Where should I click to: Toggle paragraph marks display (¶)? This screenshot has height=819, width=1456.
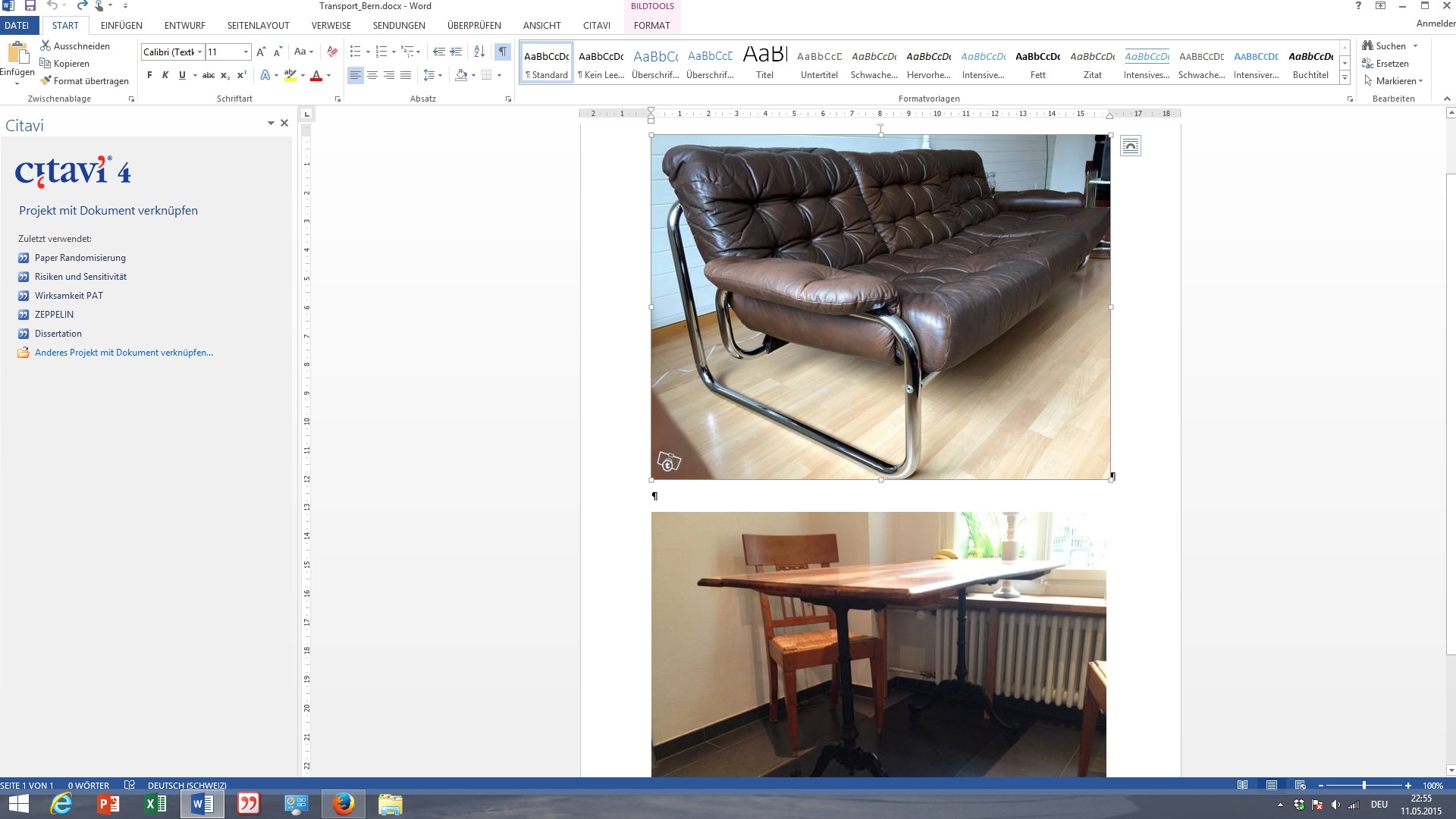[x=502, y=52]
